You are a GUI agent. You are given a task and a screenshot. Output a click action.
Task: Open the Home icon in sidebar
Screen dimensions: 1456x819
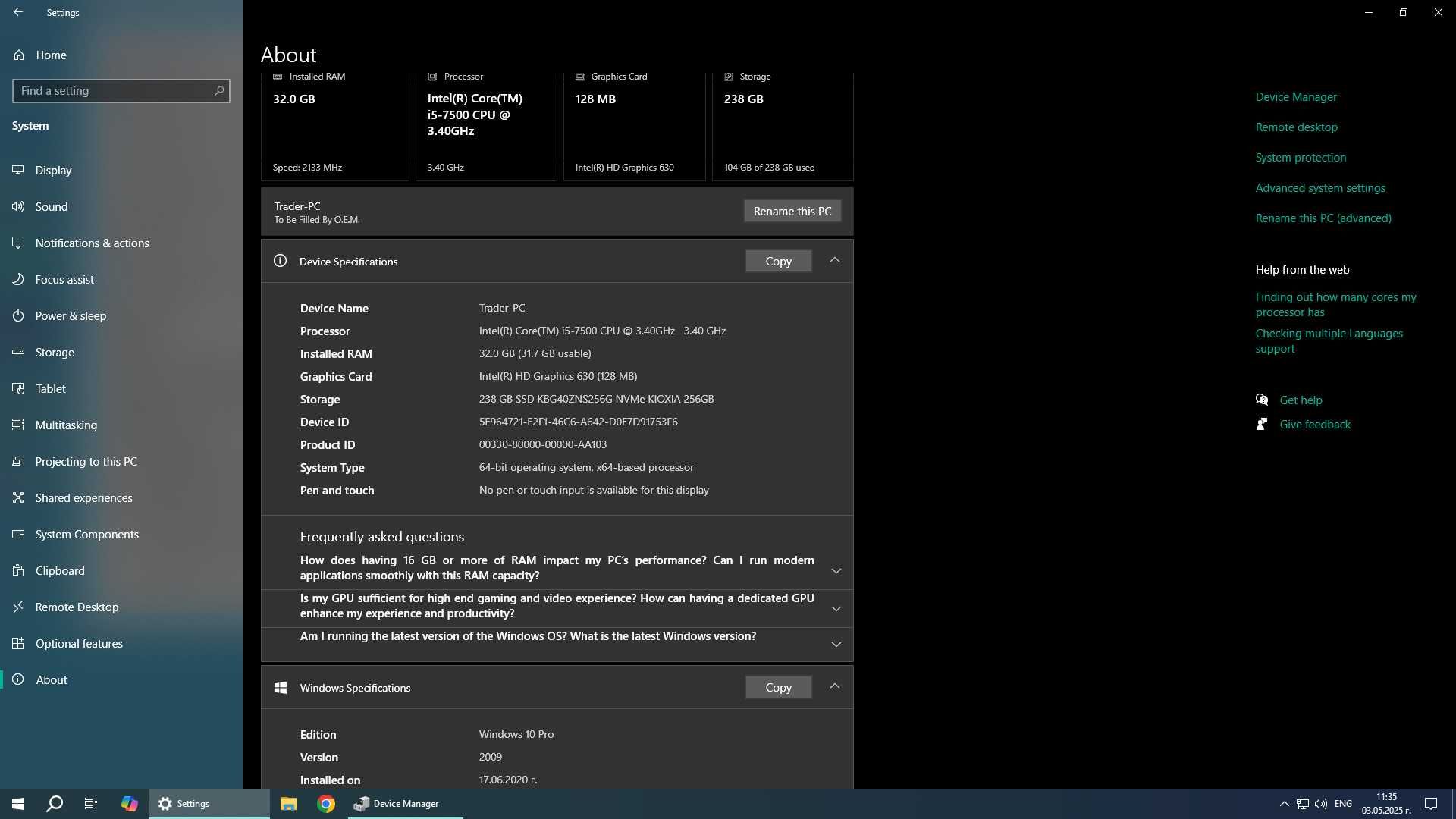[x=19, y=55]
